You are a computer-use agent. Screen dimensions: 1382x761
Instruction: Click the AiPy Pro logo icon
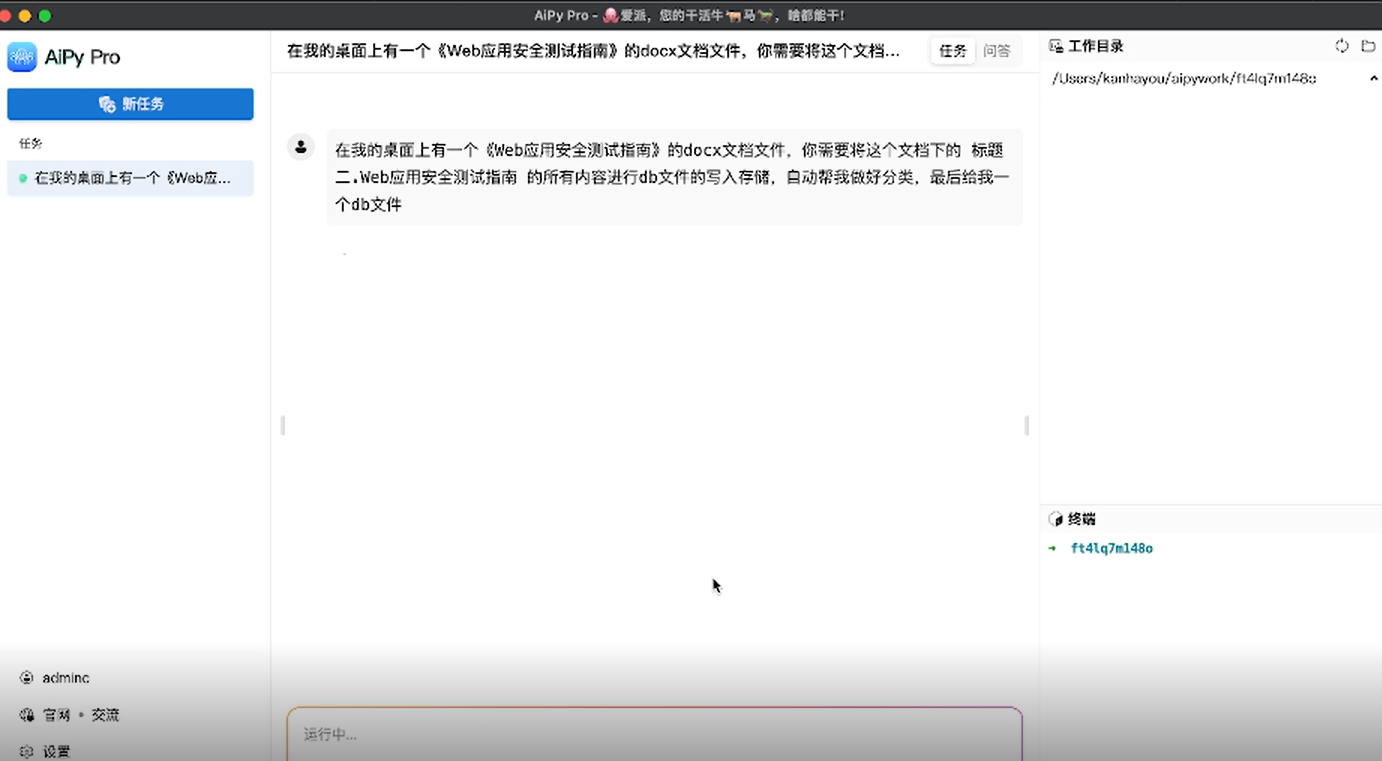point(22,57)
